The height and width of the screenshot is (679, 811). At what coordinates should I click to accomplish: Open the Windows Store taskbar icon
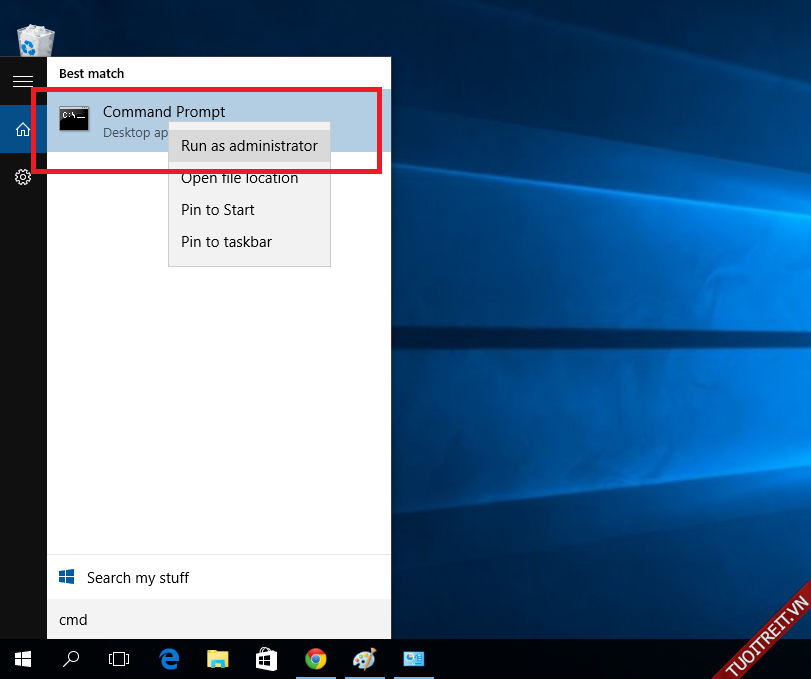tap(266, 659)
